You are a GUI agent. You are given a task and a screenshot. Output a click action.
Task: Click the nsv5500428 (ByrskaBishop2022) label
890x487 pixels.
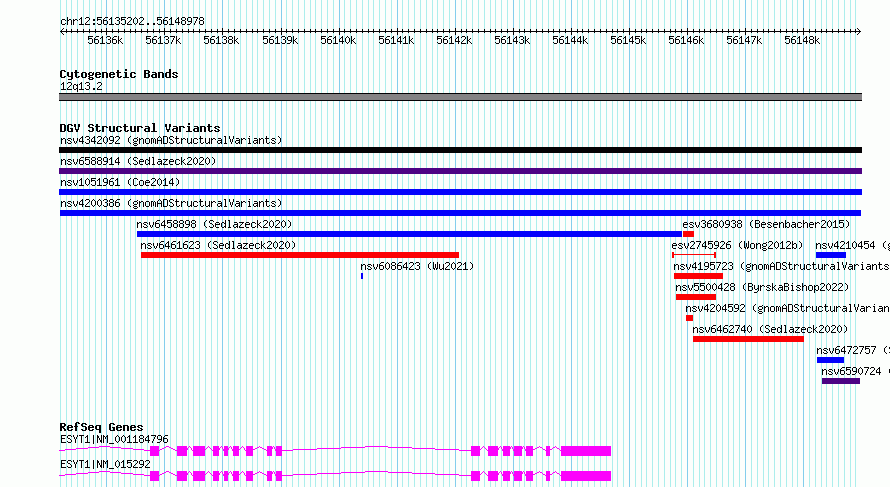[x=762, y=287]
